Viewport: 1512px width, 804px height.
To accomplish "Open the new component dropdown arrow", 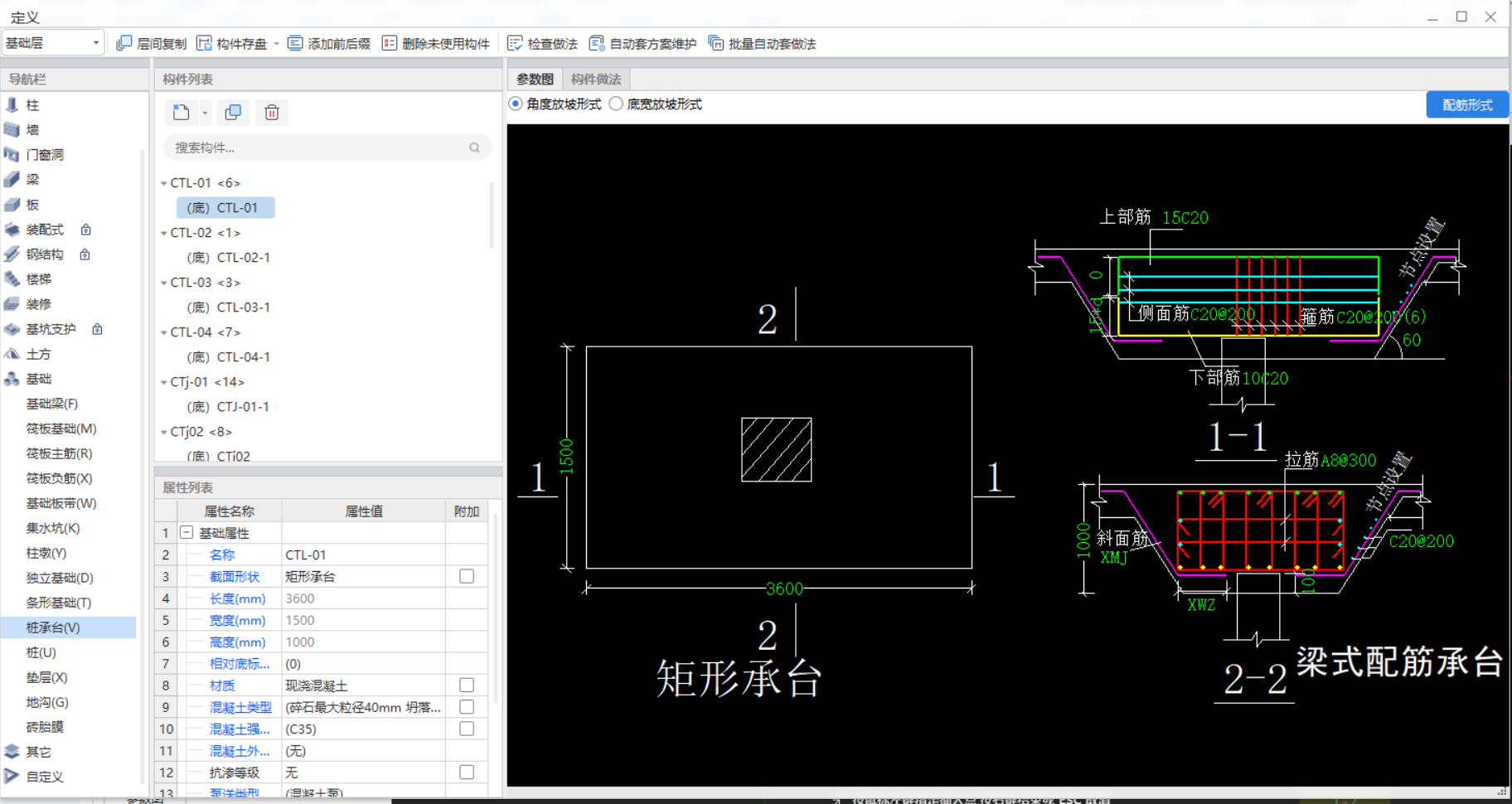I will click(x=205, y=113).
